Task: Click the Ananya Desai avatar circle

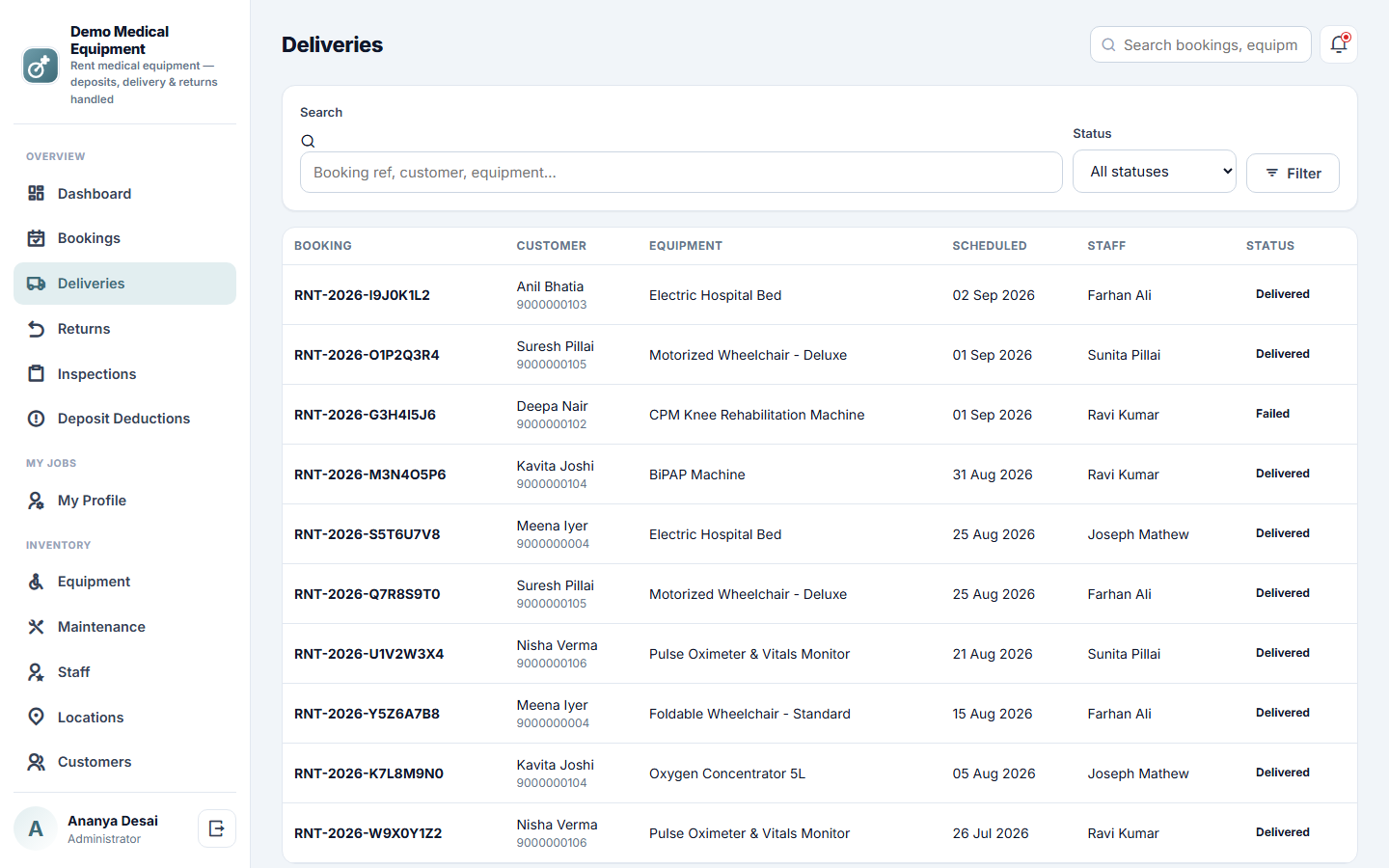Action: click(36, 828)
